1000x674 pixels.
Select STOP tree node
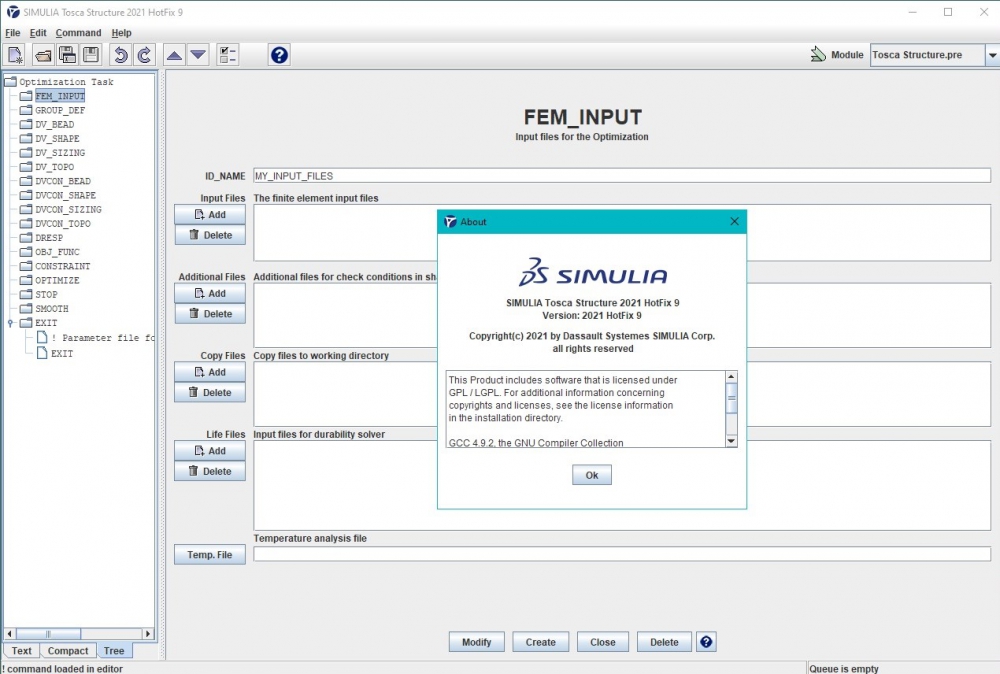47,295
